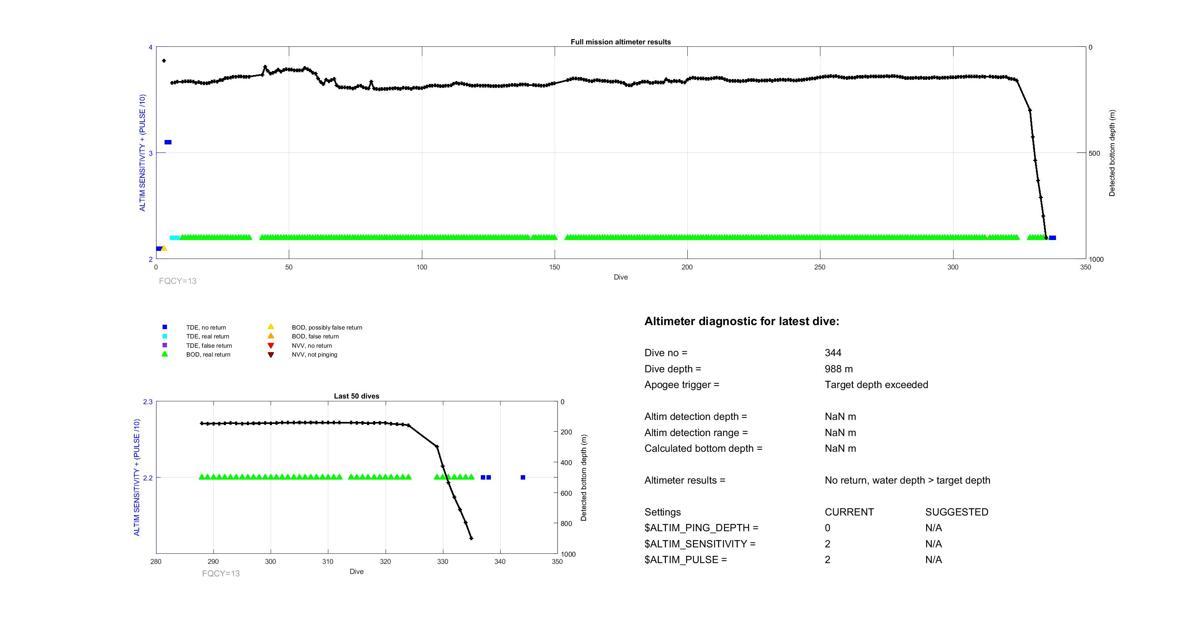The width and height of the screenshot is (1200, 622).
Task: Click the 'Settings' column header
Action: coord(663,512)
